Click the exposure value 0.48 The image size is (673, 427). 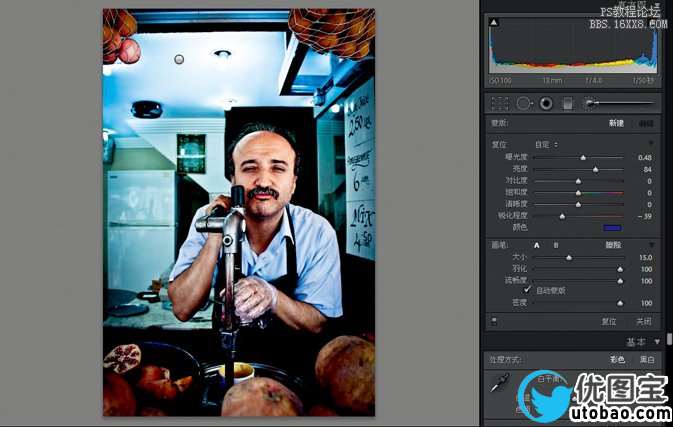point(645,158)
